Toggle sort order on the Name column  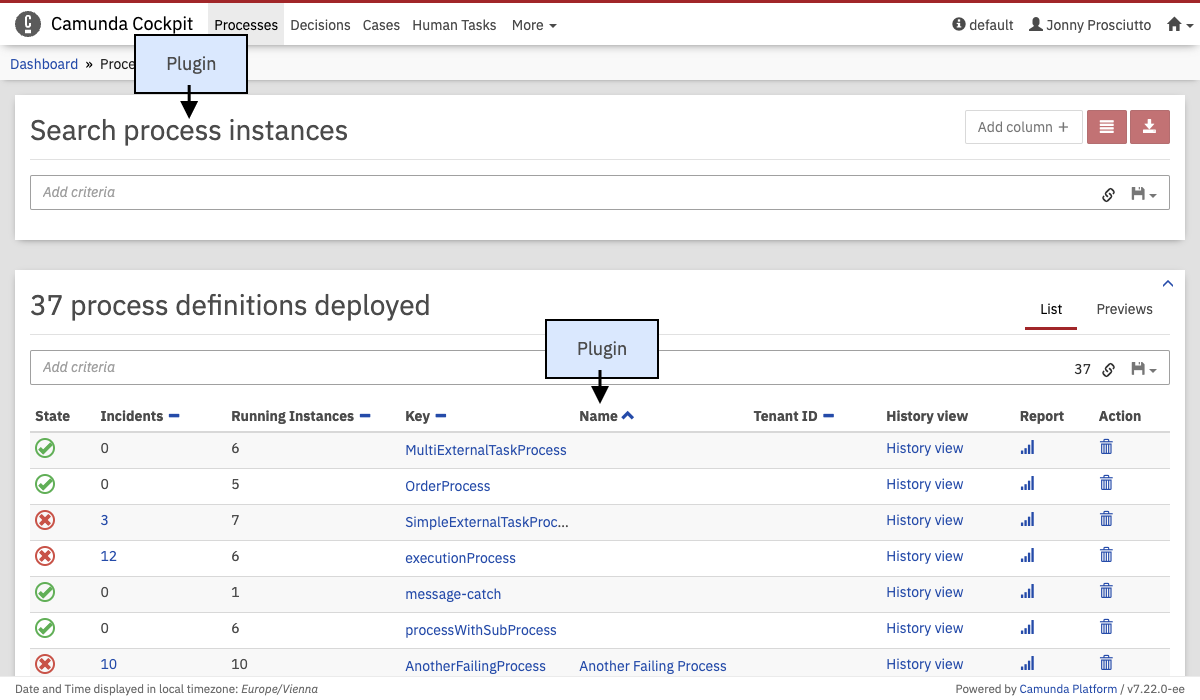click(627, 416)
